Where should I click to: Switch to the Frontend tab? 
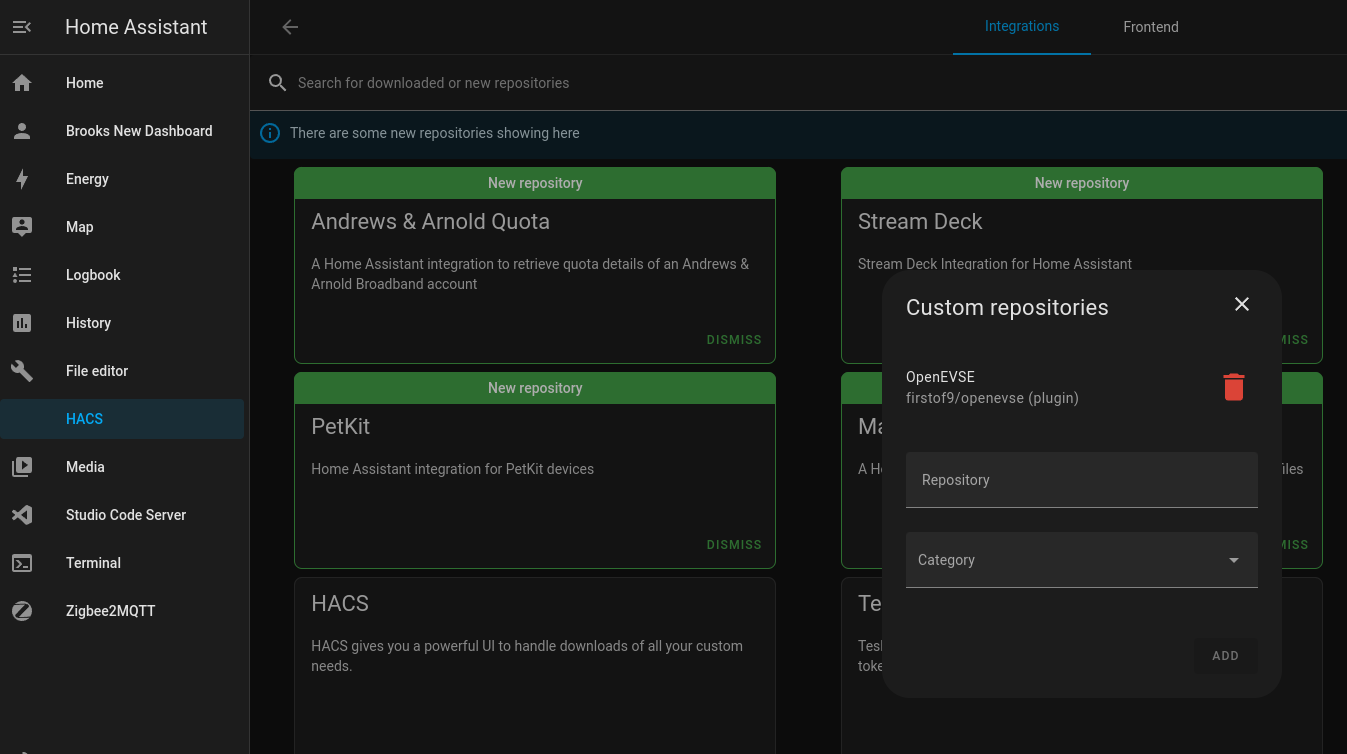pos(1151,27)
